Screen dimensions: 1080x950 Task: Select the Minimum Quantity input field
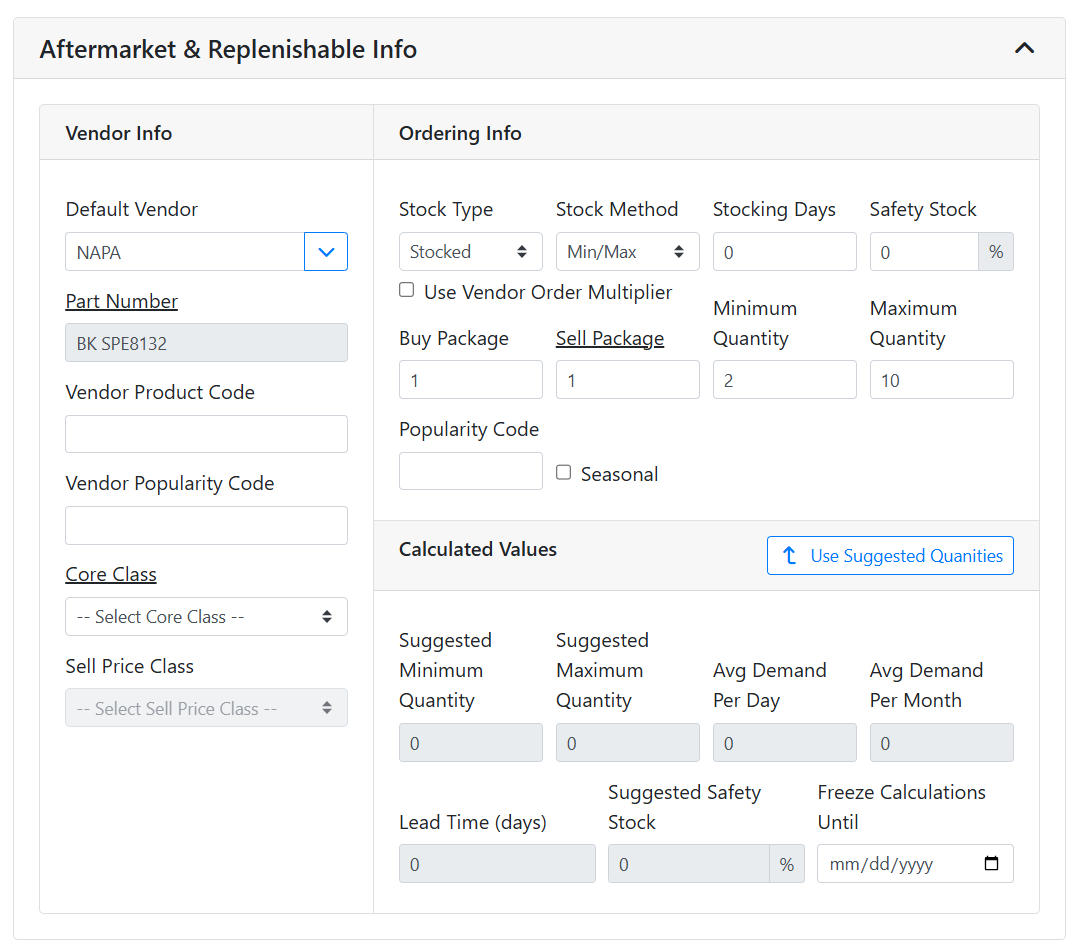pyautogui.click(x=784, y=380)
